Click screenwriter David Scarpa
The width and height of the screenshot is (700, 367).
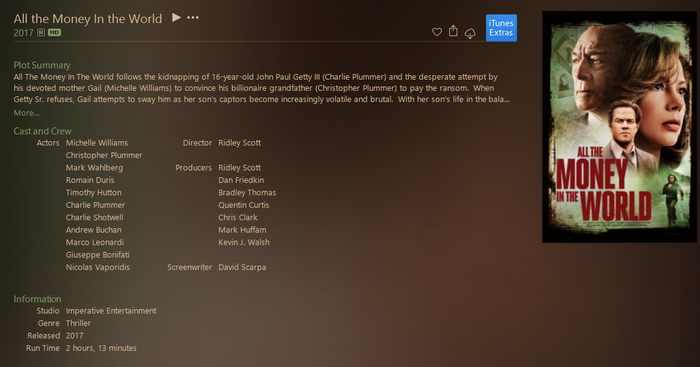[x=242, y=267]
